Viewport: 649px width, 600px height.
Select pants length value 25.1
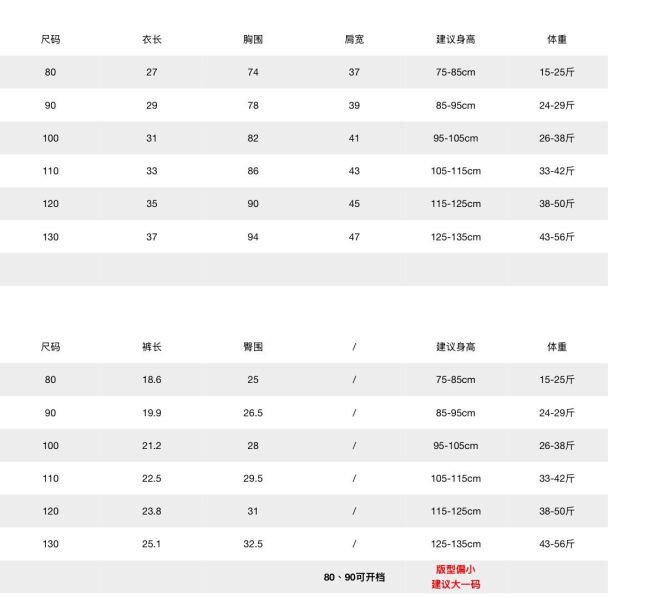tap(152, 544)
